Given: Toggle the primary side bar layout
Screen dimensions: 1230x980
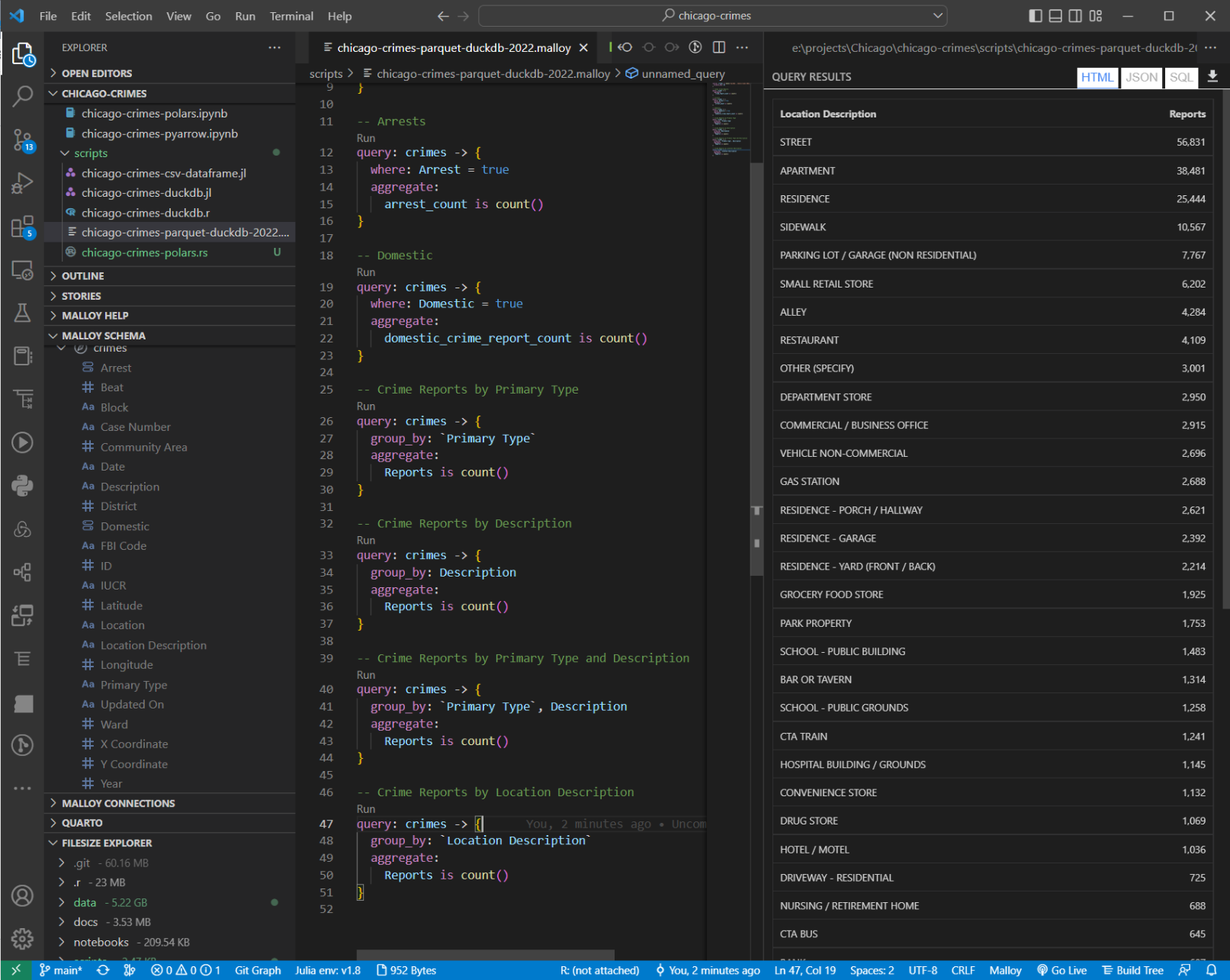Looking at the screenshot, I should tap(1035, 16).
